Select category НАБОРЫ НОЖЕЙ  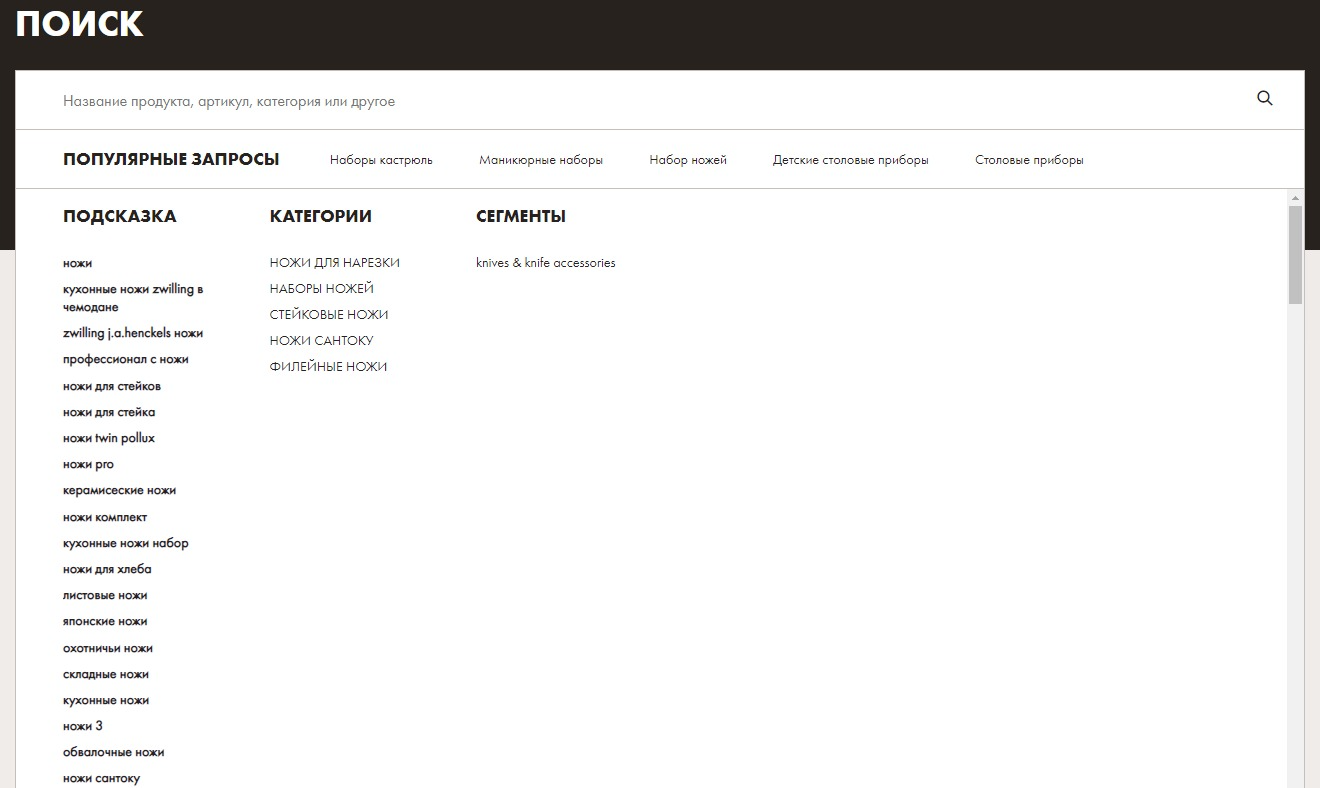321,289
